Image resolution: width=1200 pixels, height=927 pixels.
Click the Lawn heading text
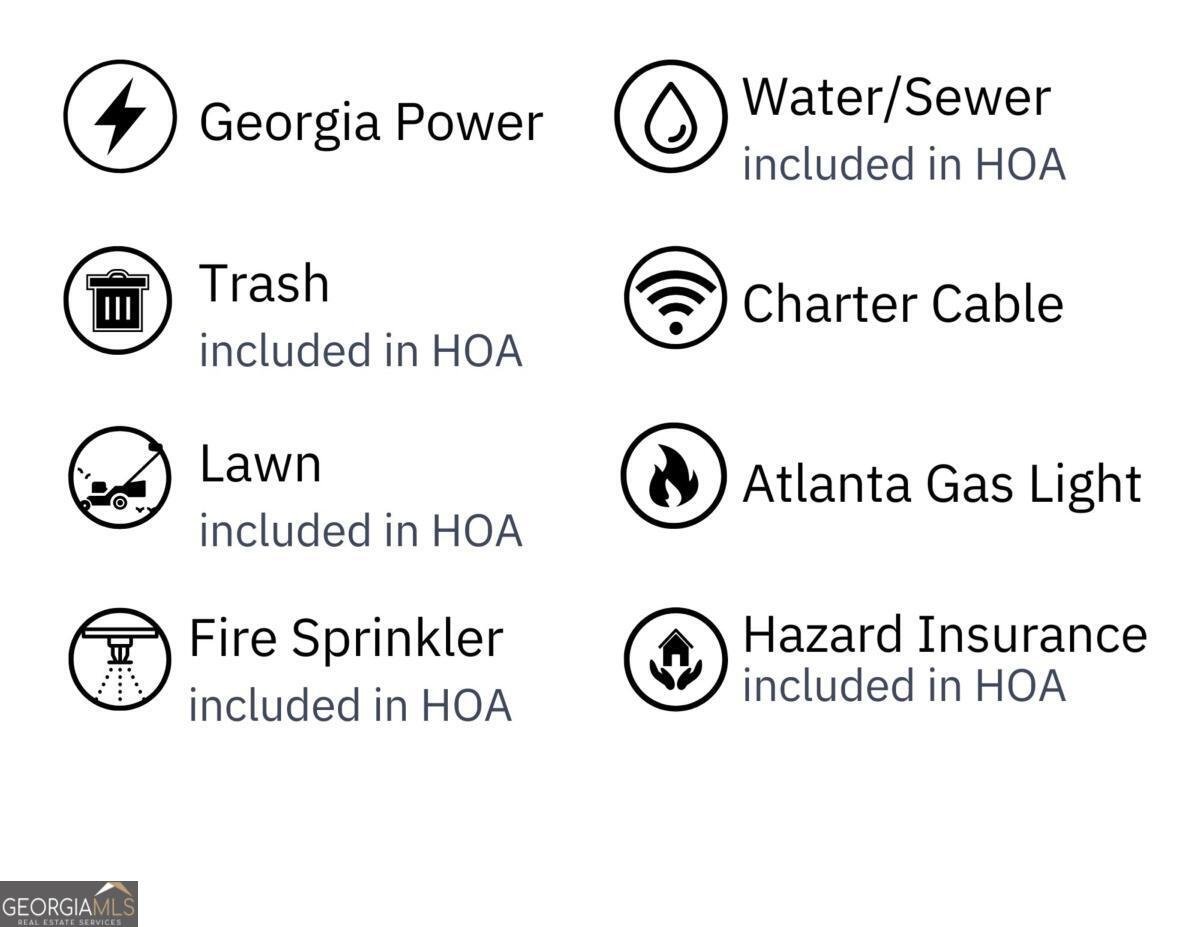260,464
